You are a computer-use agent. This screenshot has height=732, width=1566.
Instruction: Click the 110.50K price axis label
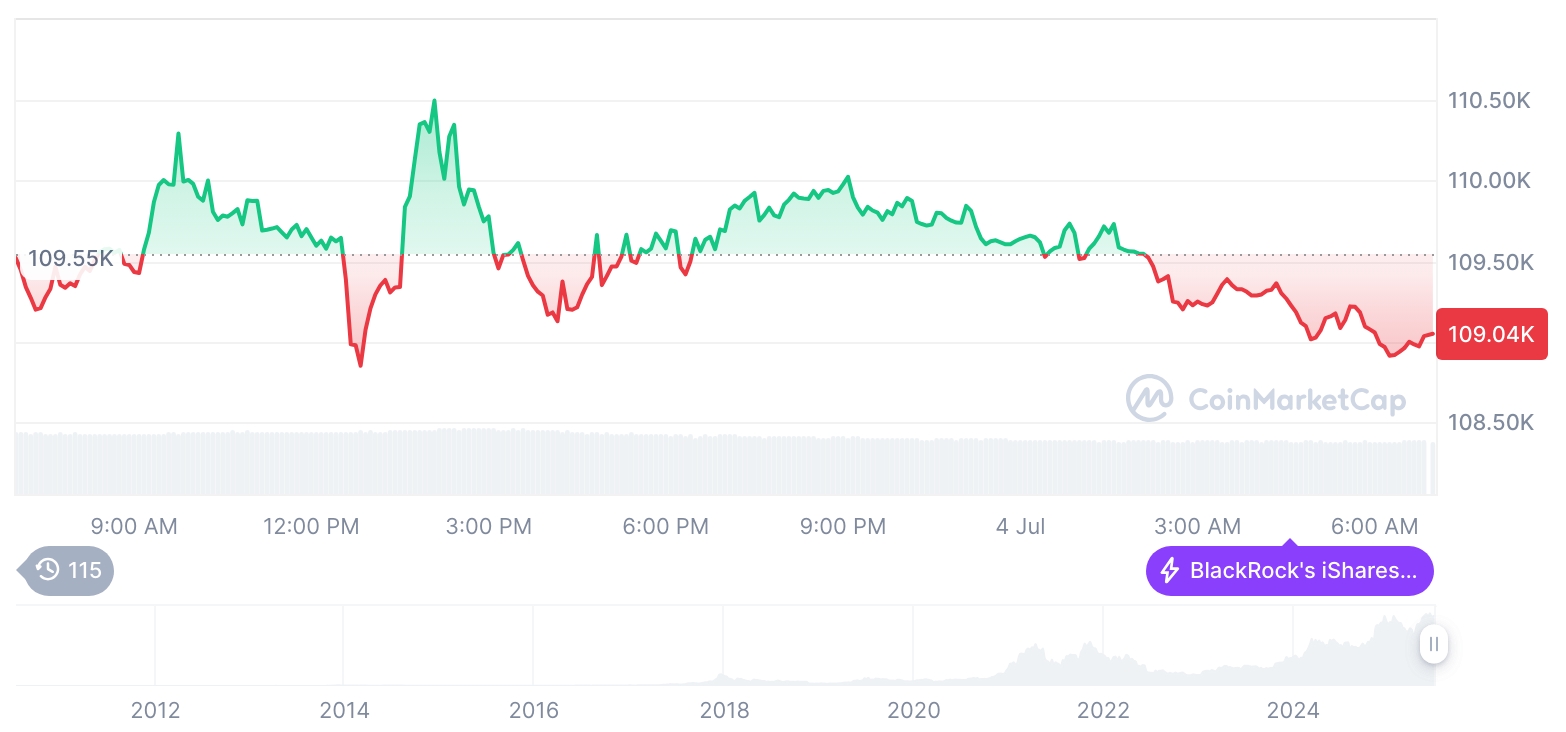pos(1489,101)
